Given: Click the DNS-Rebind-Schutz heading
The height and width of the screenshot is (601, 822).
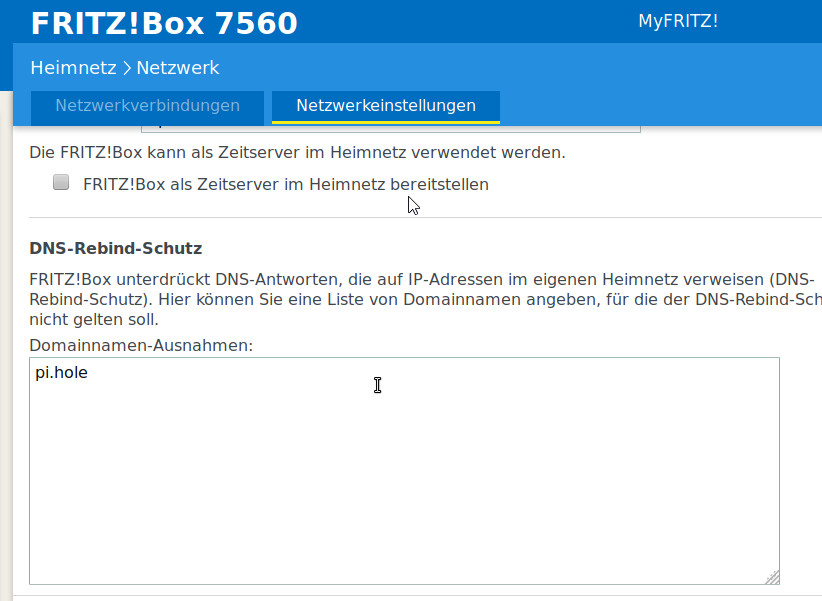Looking at the screenshot, I should [116, 248].
